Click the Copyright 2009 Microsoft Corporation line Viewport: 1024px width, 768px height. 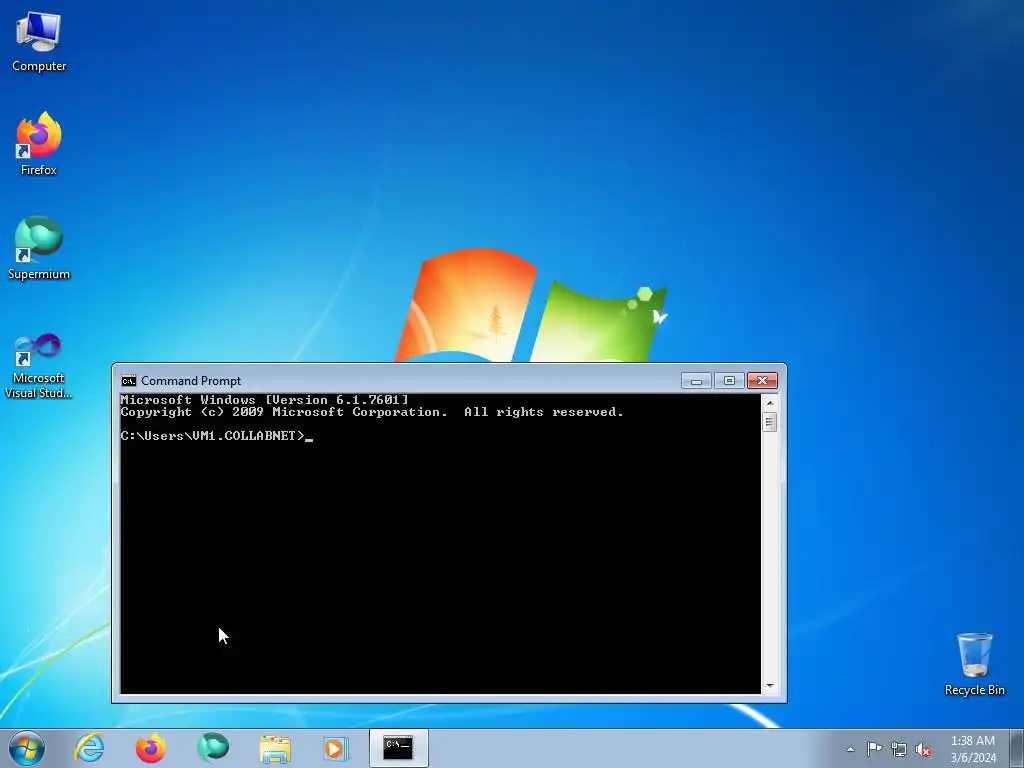(x=372, y=412)
